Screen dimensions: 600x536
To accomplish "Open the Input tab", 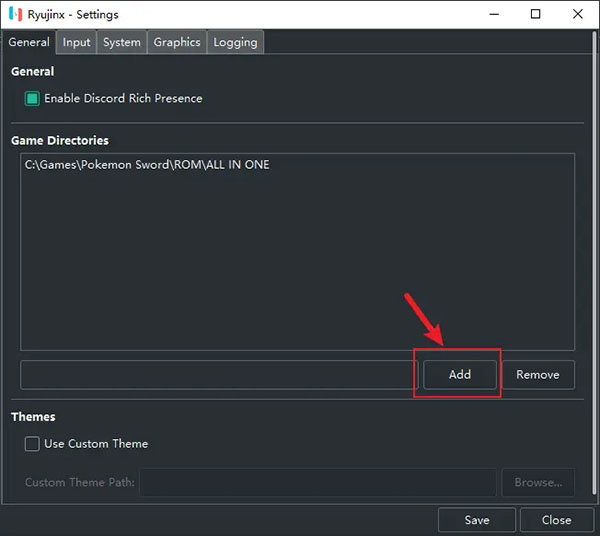I will click(77, 42).
